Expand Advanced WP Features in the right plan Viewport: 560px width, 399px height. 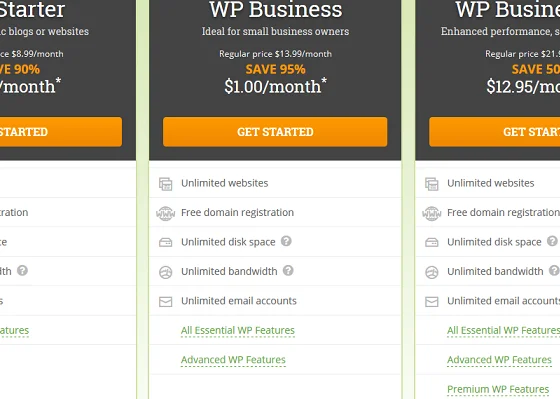pyautogui.click(x=499, y=360)
